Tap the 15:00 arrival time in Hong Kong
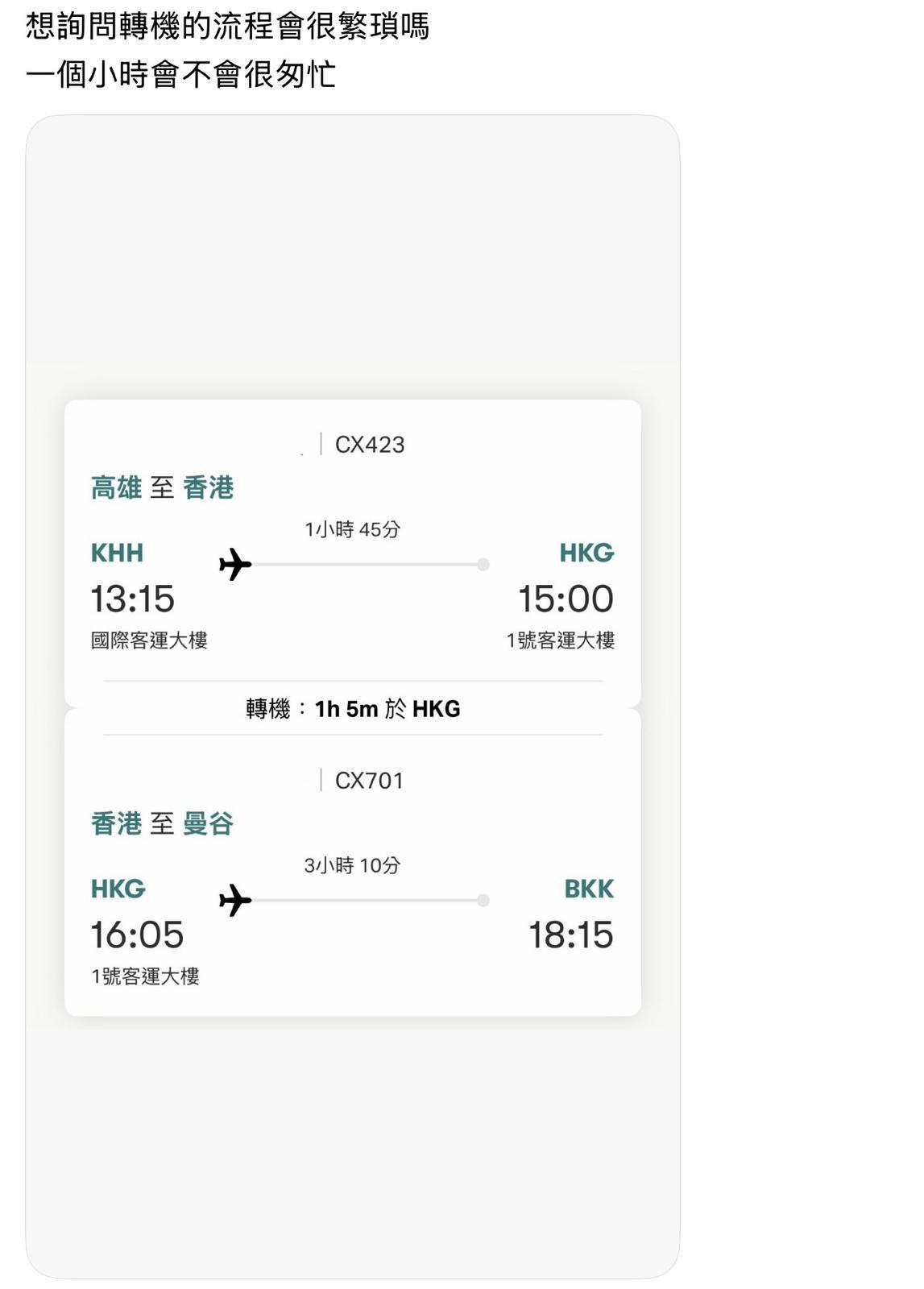 click(x=566, y=599)
